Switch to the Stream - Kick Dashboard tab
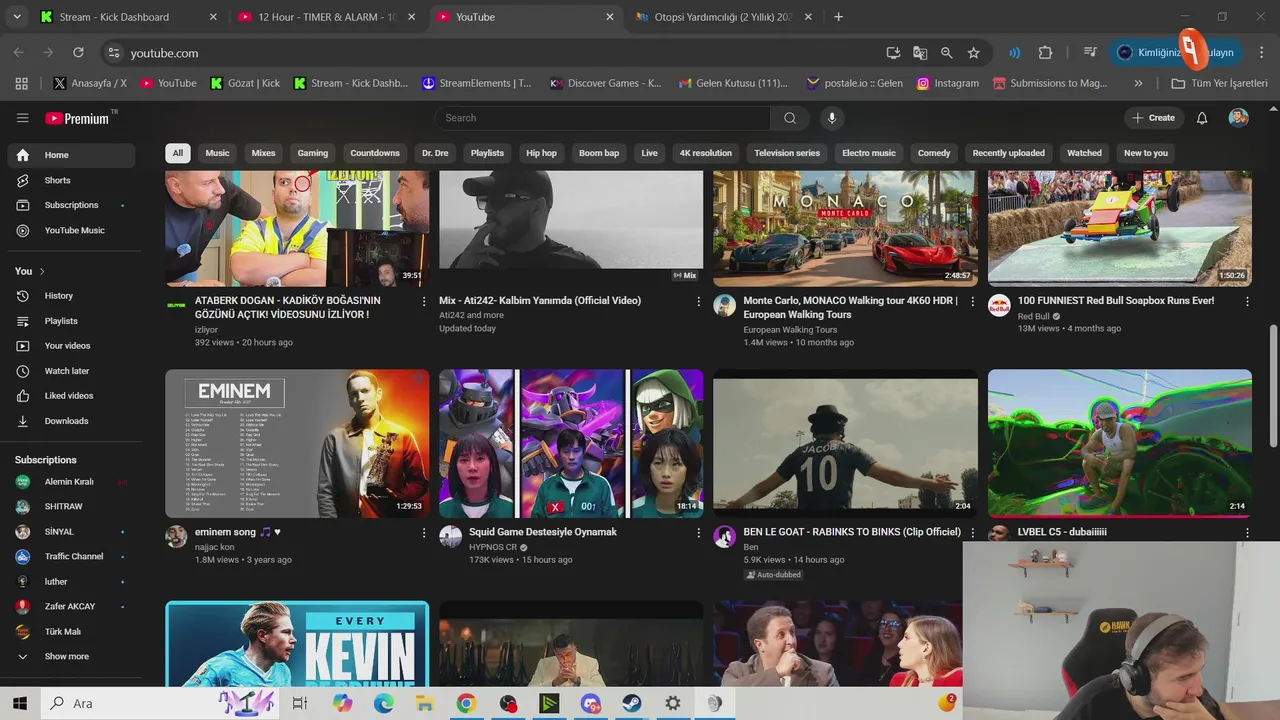 pyautogui.click(x=127, y=17)
